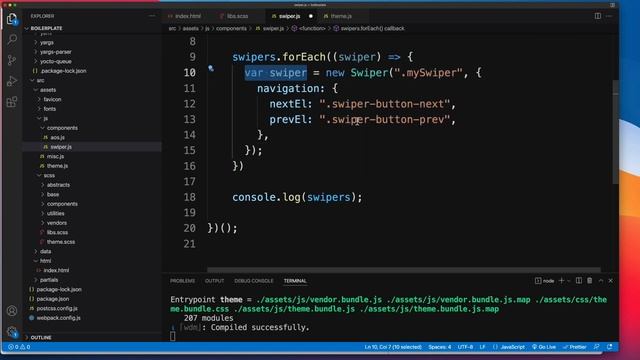Expand the favicon folder
Image resolution: width=640 pixels, height=360 pixels.
coord(52,99)
